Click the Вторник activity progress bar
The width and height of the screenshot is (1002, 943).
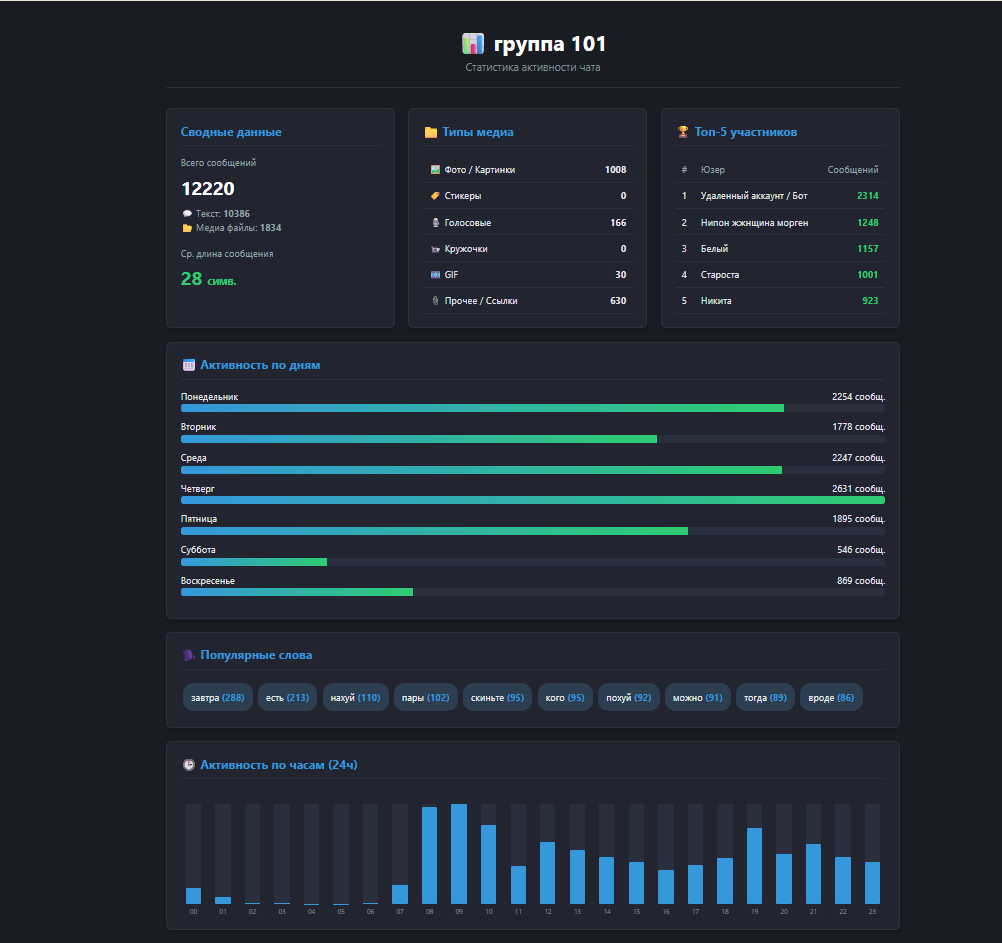[533, 439]
